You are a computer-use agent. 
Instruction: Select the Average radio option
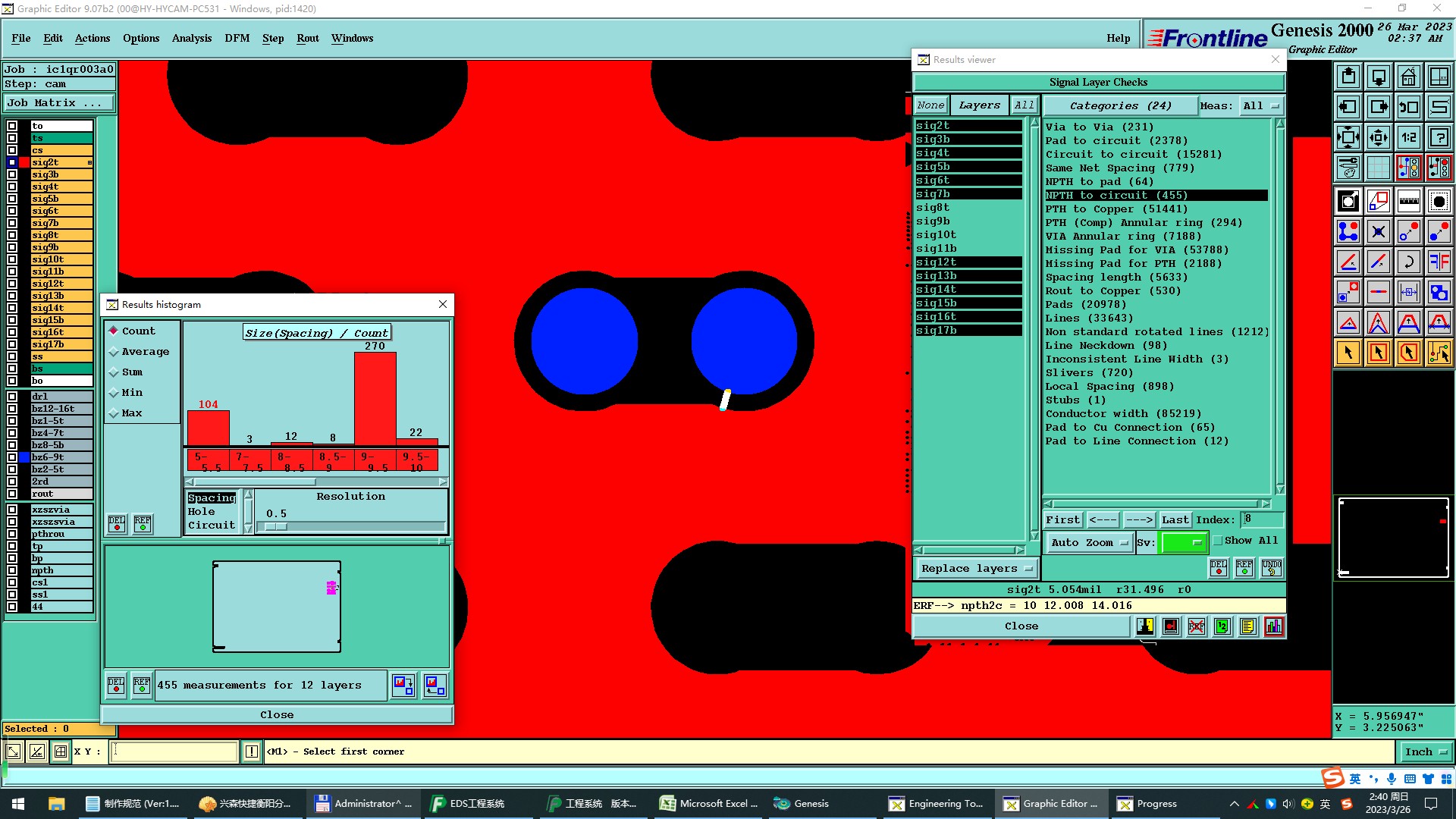(139, 352)
